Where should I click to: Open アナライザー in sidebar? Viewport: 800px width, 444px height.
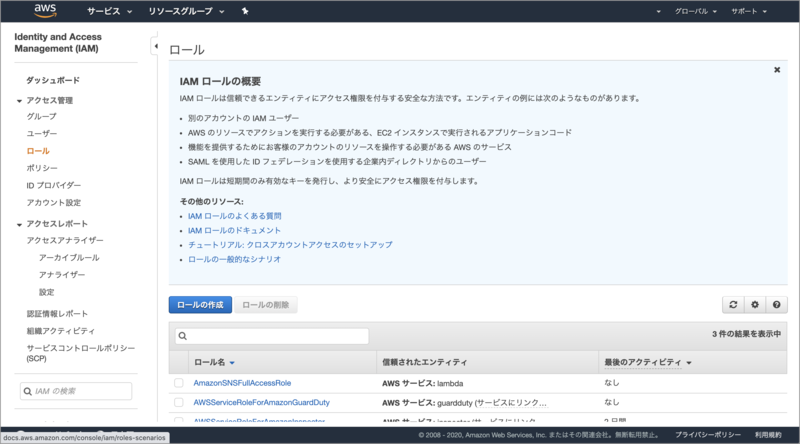pos(62,275)
